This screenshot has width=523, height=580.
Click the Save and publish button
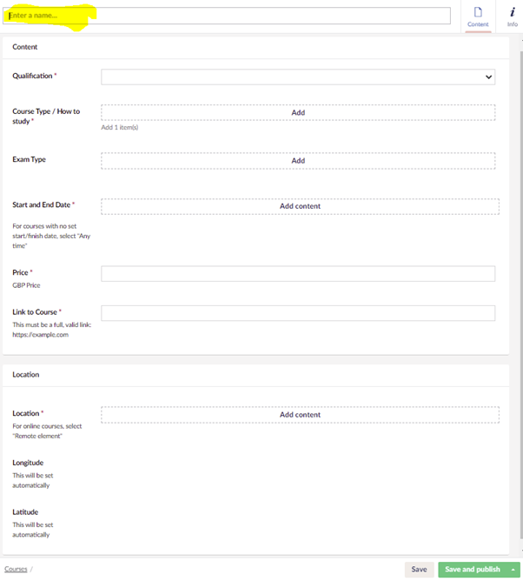(473, 570)
